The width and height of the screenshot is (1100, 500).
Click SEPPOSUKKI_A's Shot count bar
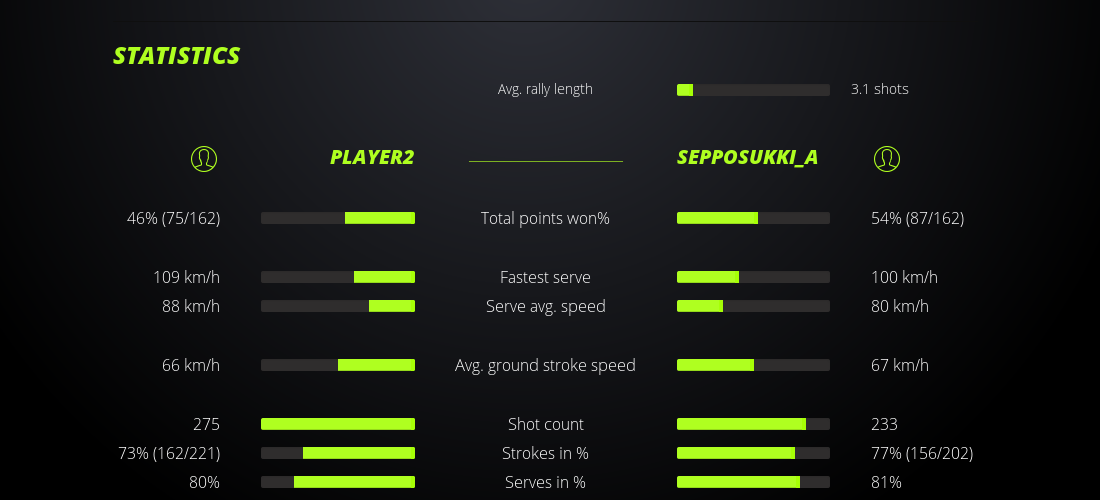pyautogui.click(x=753, y=424)
